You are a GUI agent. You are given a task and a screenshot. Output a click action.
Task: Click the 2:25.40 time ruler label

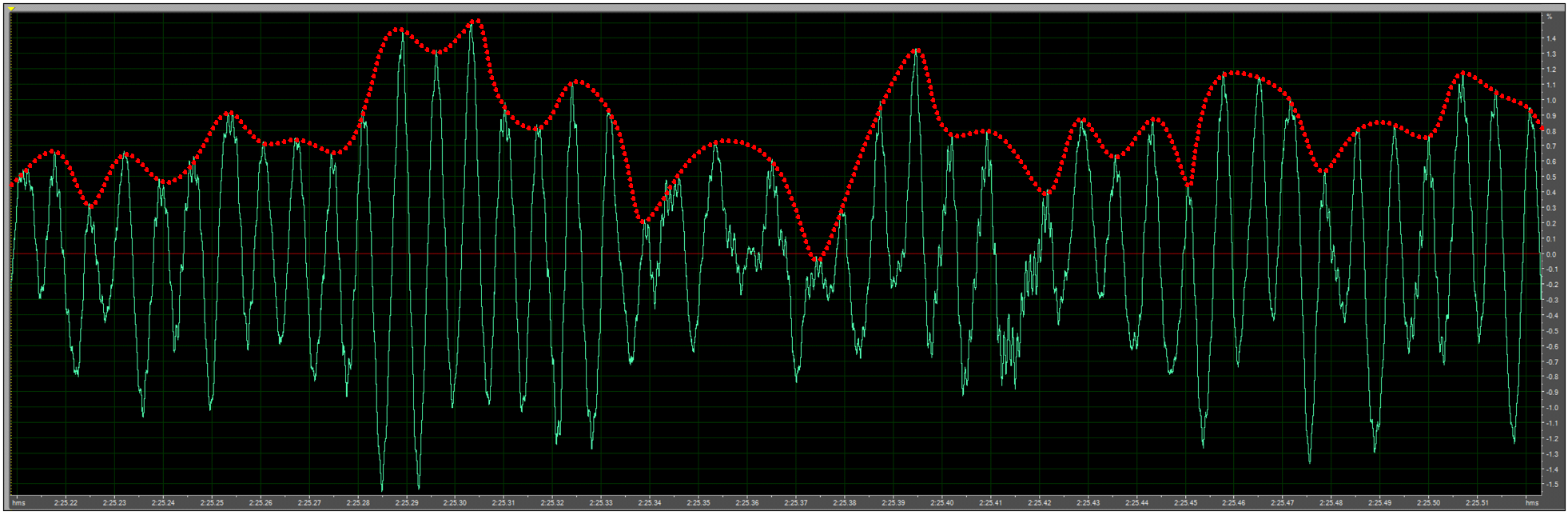click(x=941, y=503)
